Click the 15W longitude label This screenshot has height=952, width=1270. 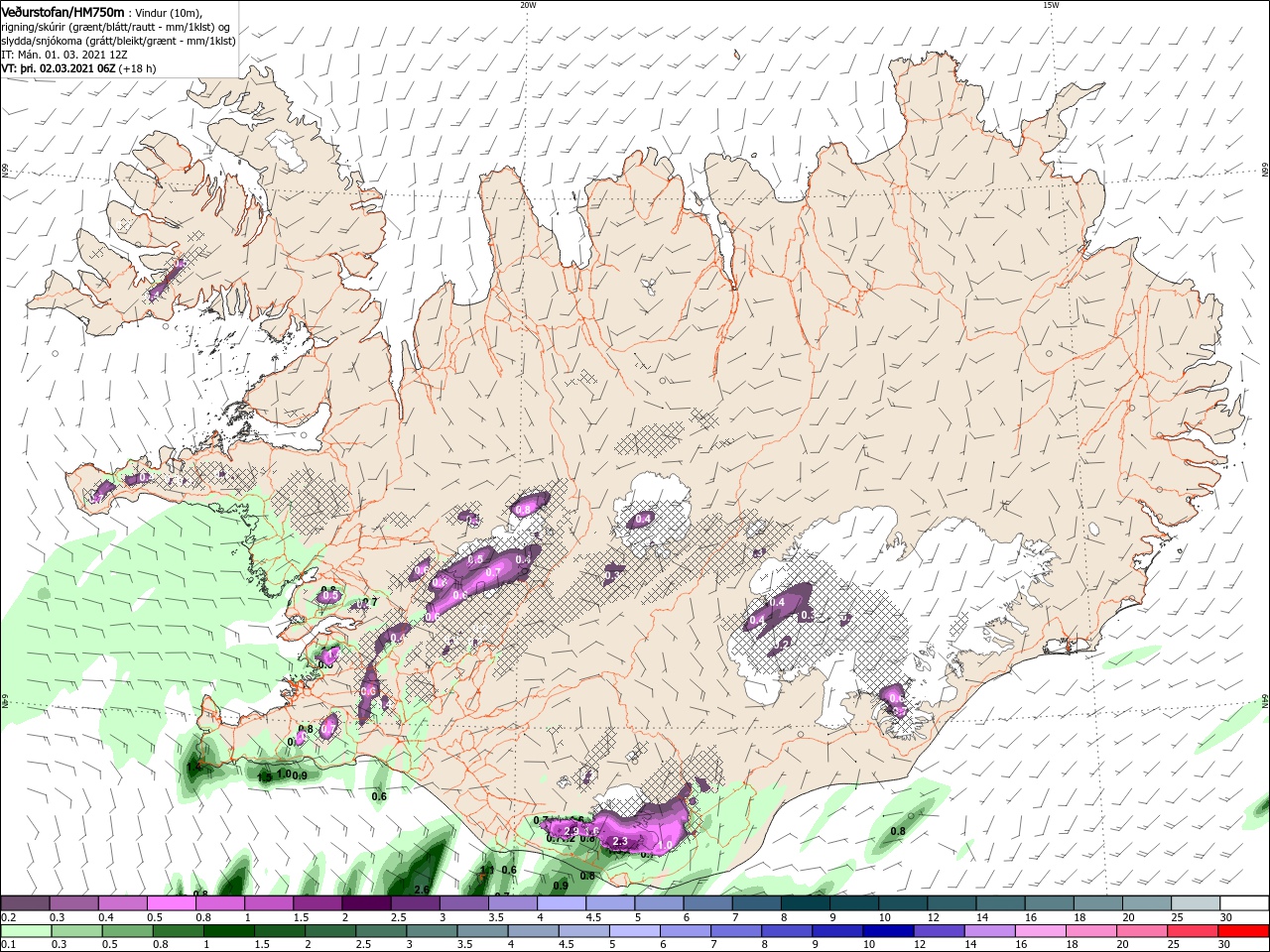[x=1051, y=5]
